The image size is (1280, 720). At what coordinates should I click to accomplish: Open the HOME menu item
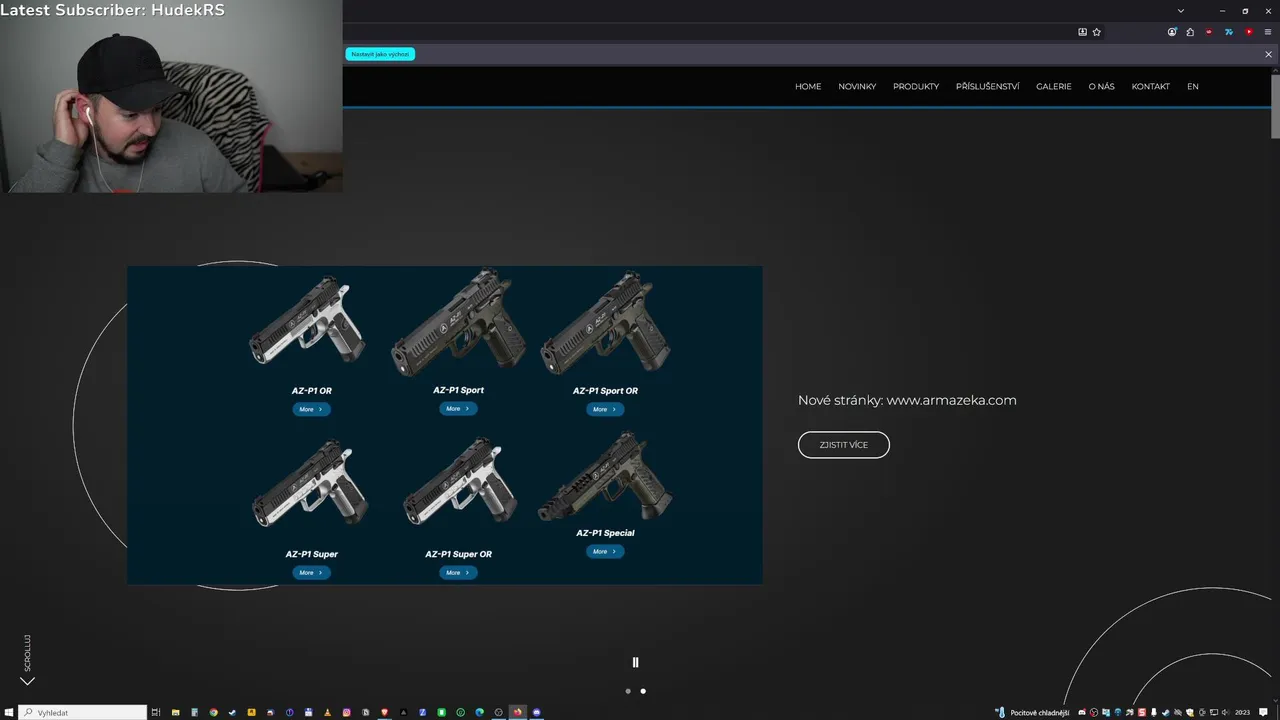click(808, 86)
